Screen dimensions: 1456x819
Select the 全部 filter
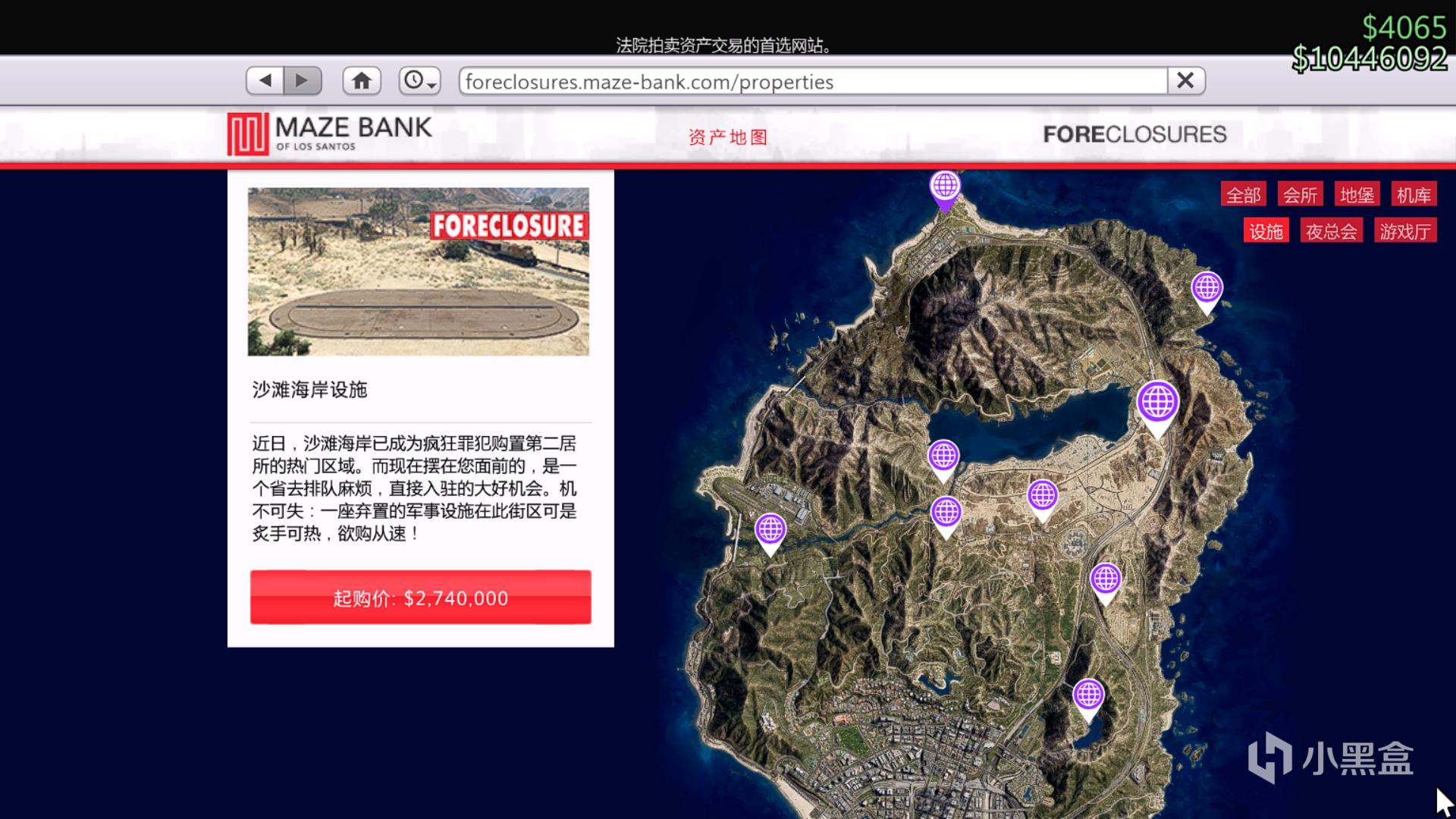pos(1244,195)
